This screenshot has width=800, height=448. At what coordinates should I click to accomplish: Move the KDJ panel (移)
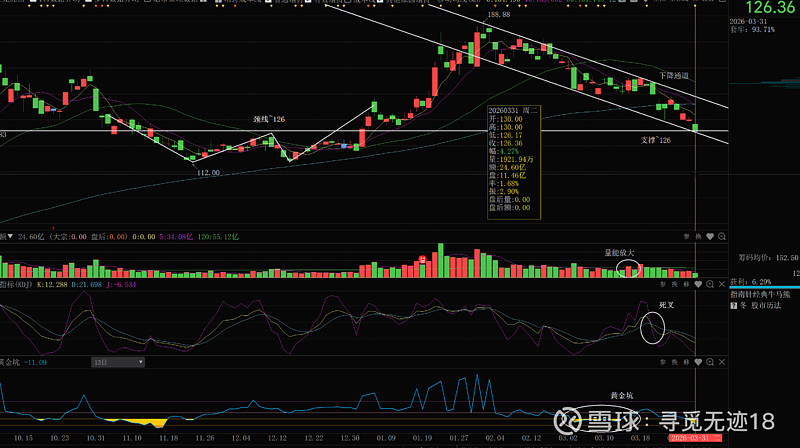coord(686,284)
